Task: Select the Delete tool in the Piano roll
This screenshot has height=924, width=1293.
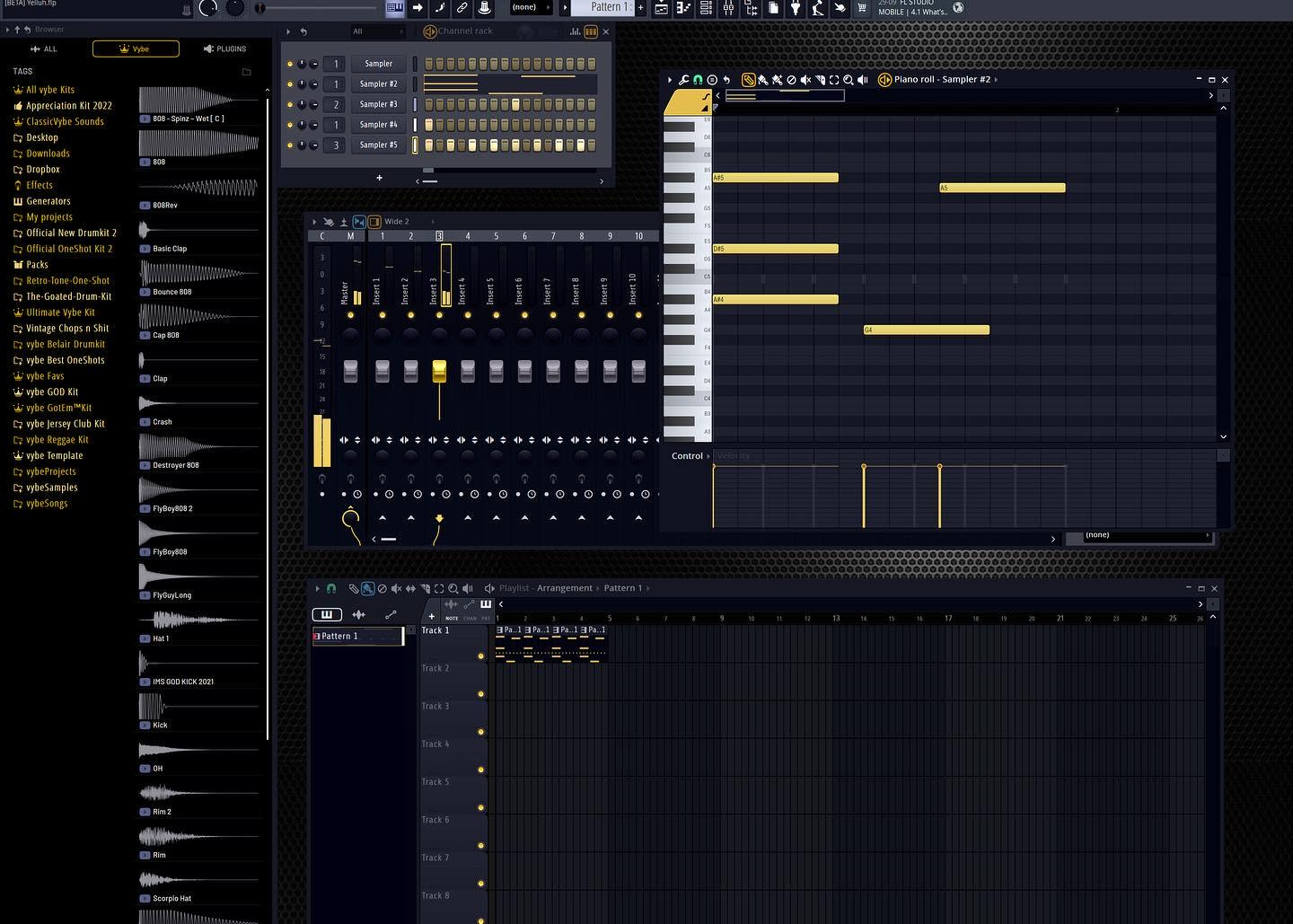Action: tap(791, 80)
